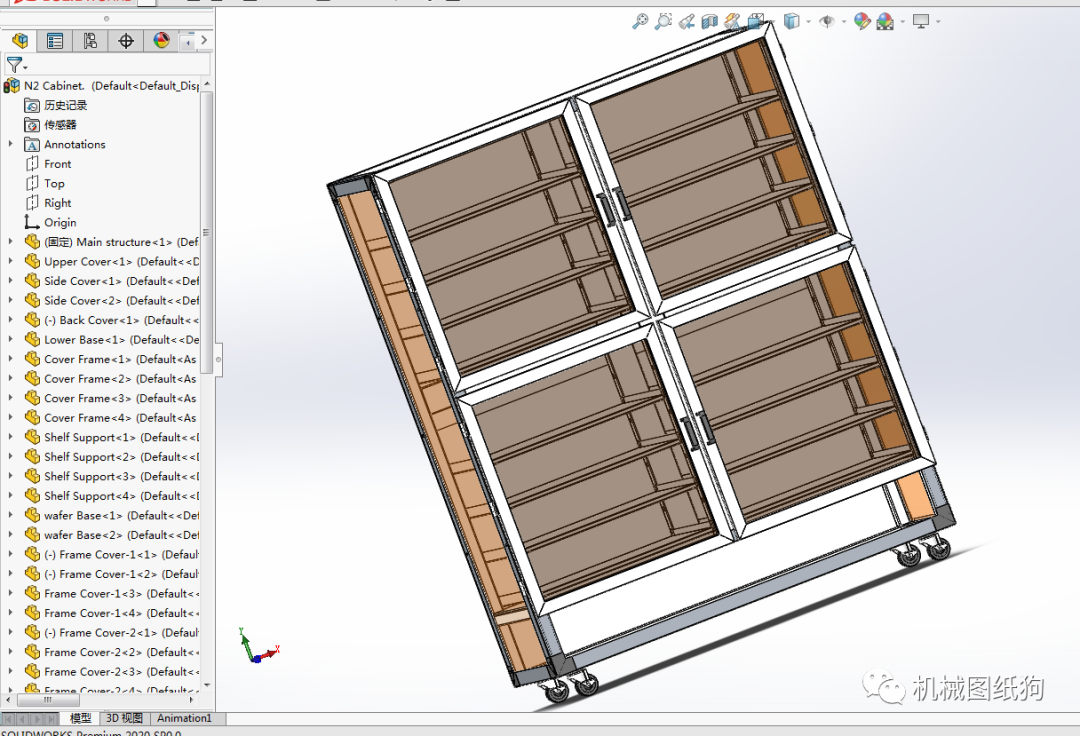
Task: Select Cover Frame<1> in tree
Action: [x=120, y=359]
